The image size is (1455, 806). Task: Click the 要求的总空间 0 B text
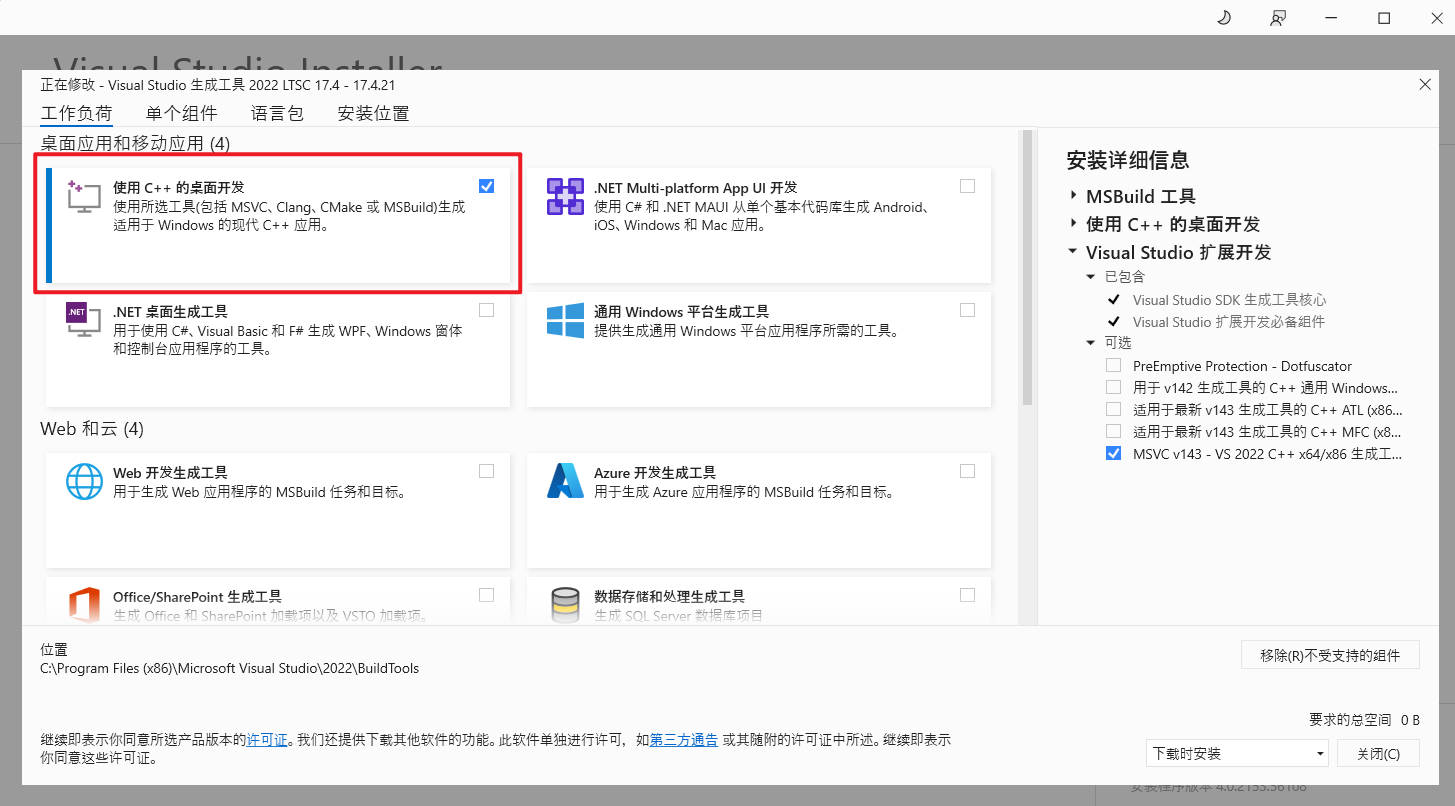click(1364, 720)
